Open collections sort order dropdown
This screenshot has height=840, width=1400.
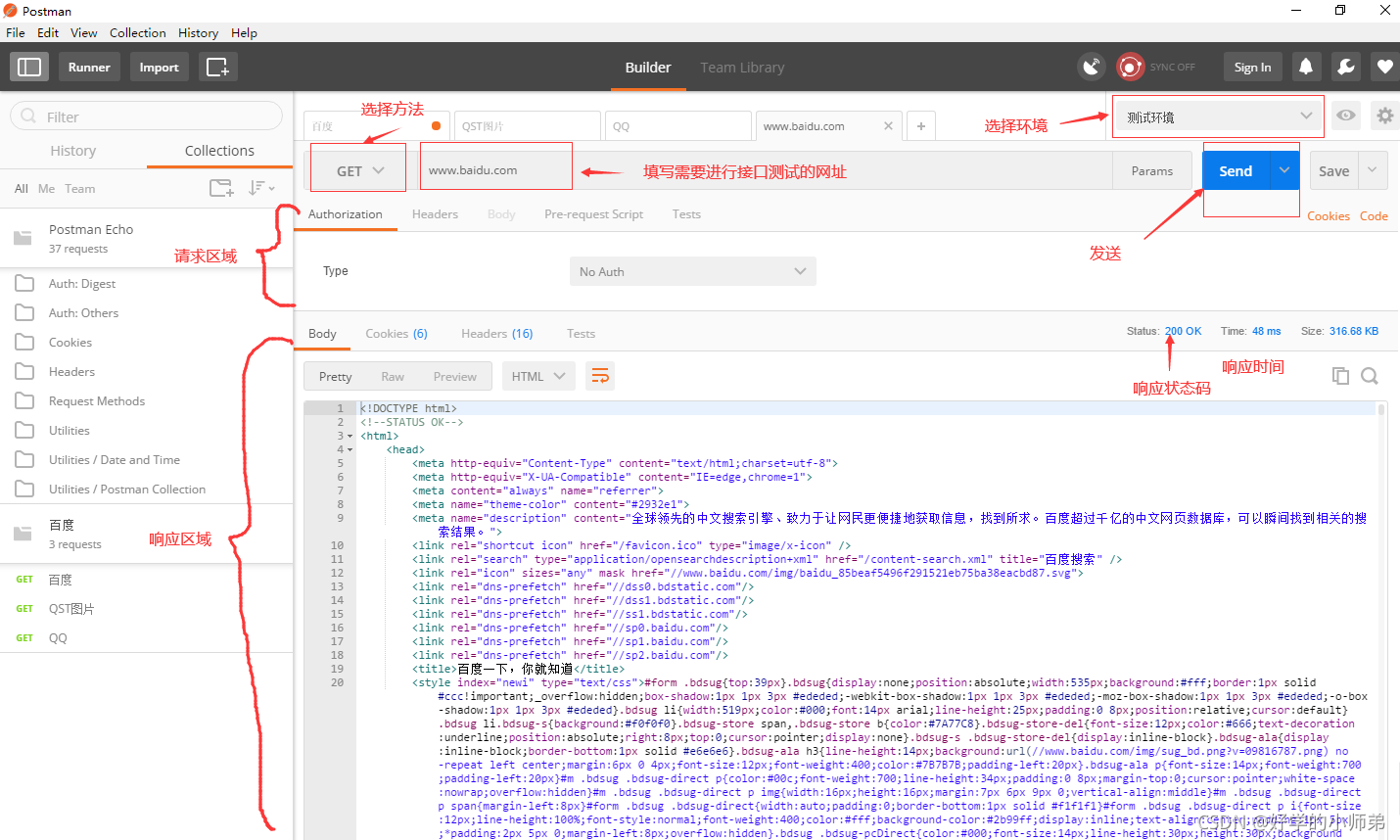[x=260, y=188]
